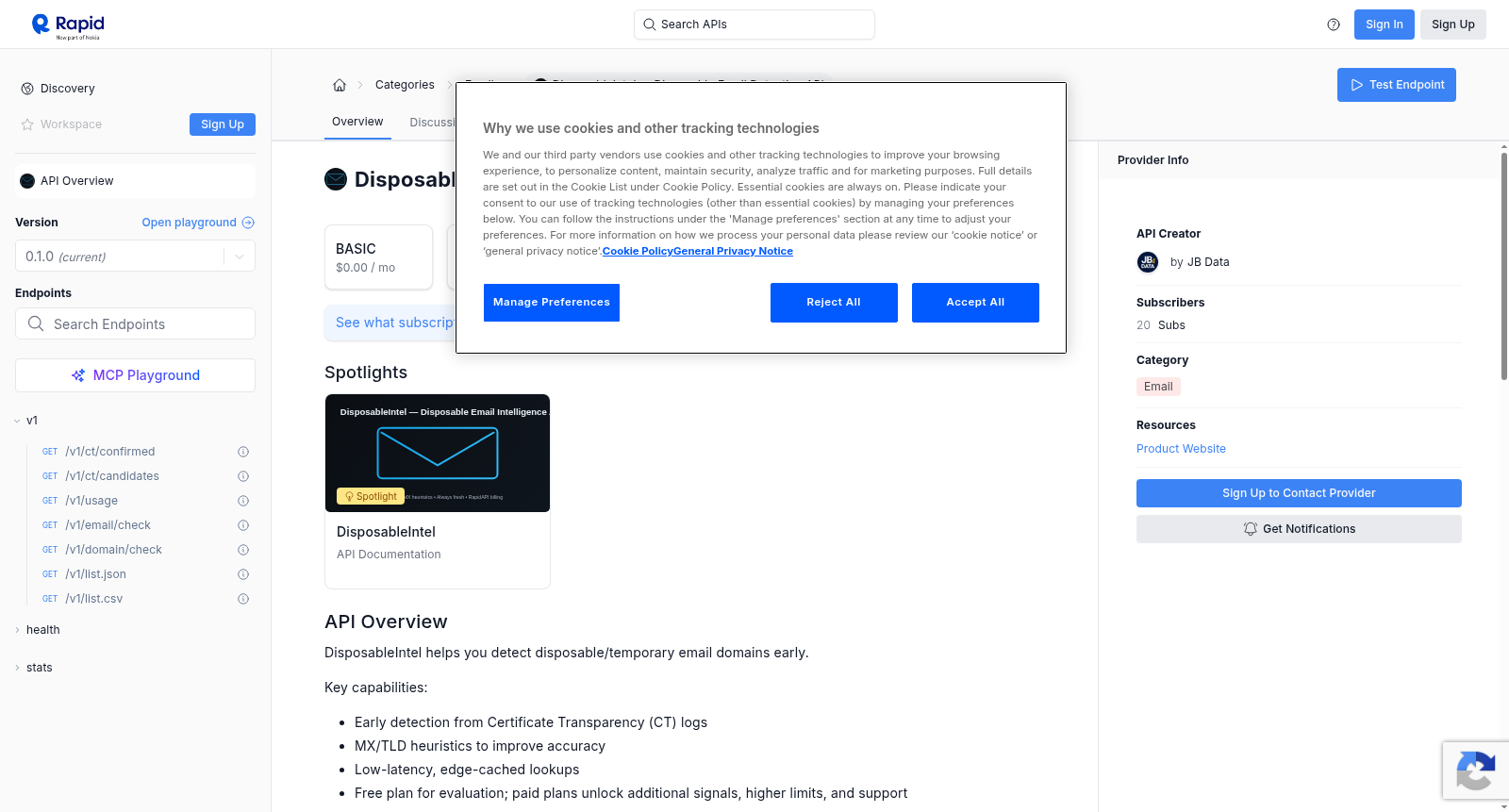
Task: Click Sign In in the header
Action: point(1385,25)
